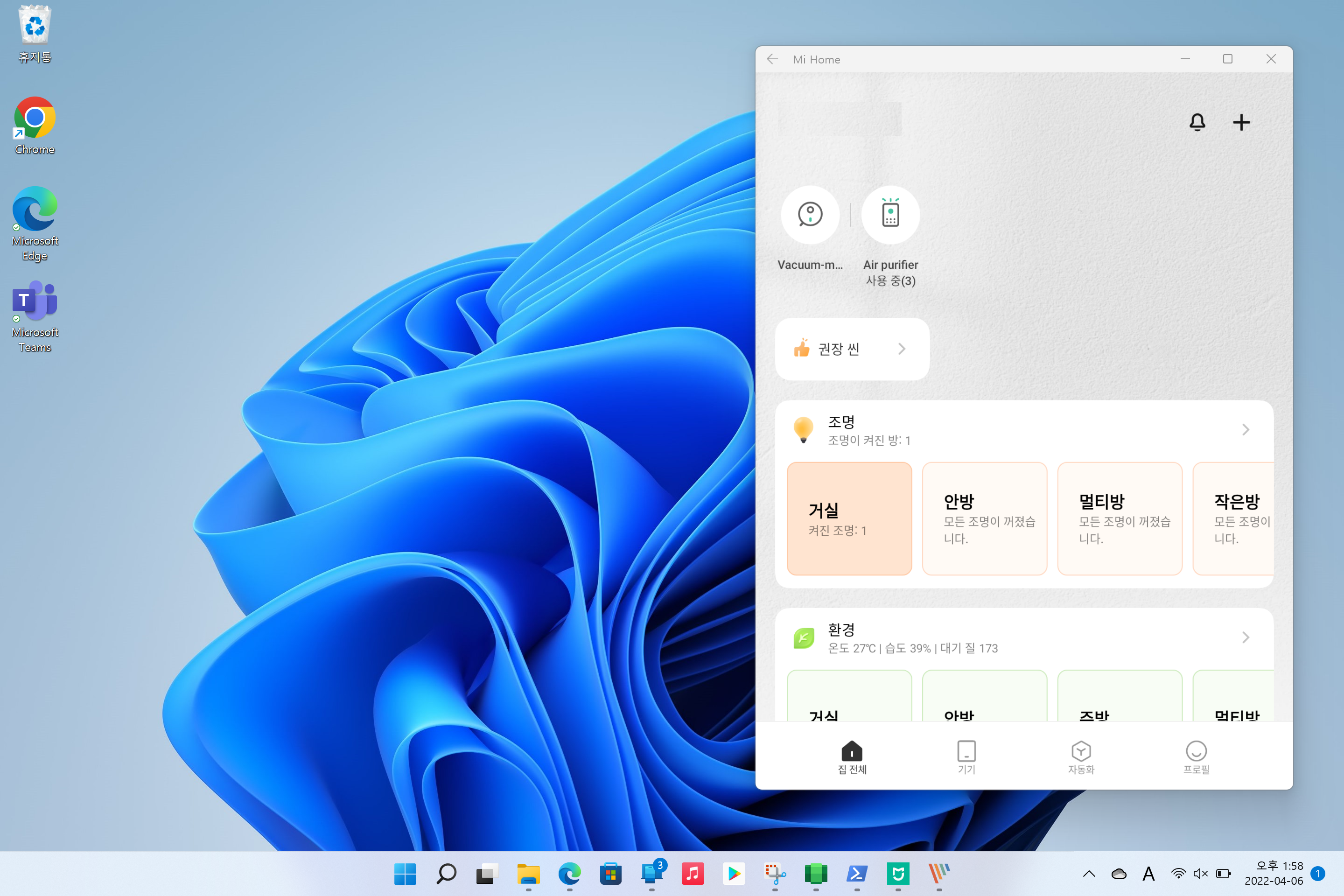Click the 환경 green leaf icon

(x=804, y=638)
